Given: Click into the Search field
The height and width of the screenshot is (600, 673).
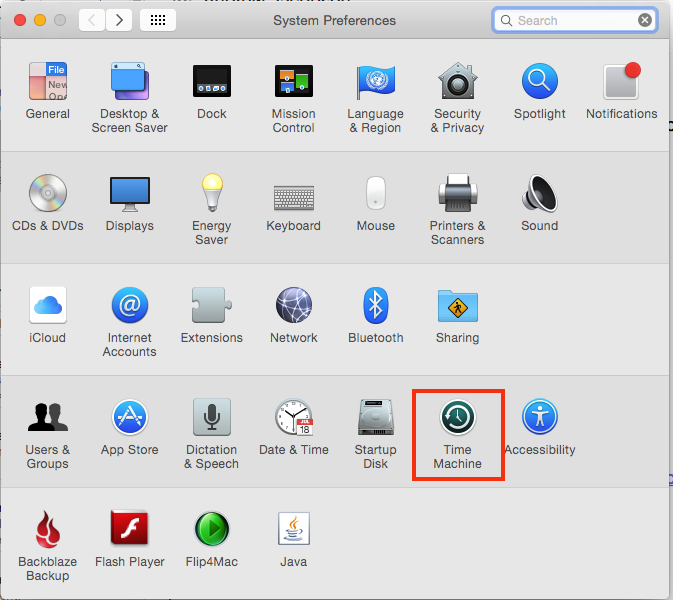Looking at the screenshot, I should coord(575,20).
